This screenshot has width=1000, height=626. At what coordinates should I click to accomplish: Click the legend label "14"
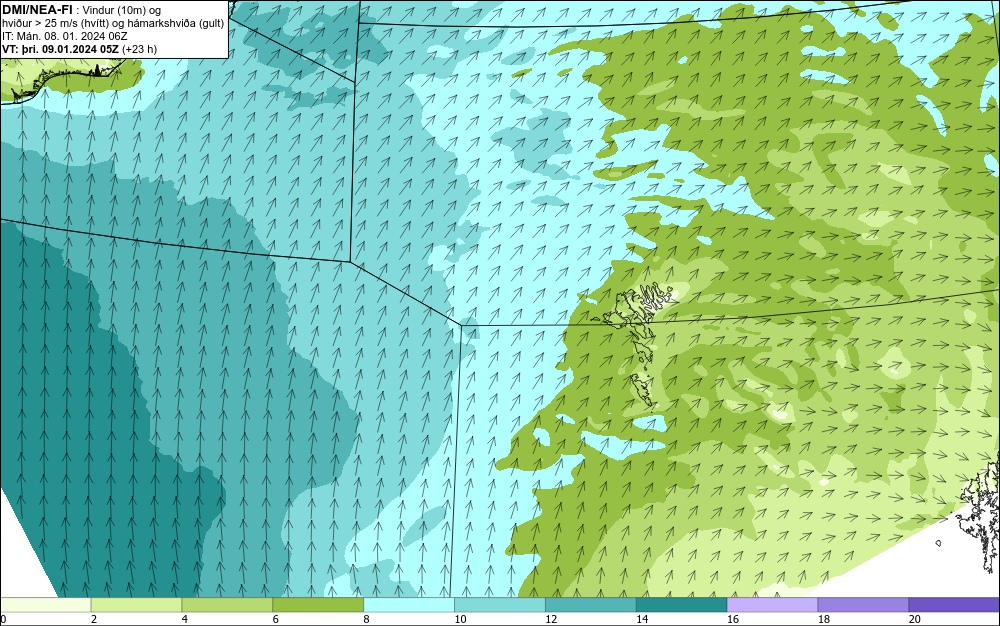click(x=642, y=619)
